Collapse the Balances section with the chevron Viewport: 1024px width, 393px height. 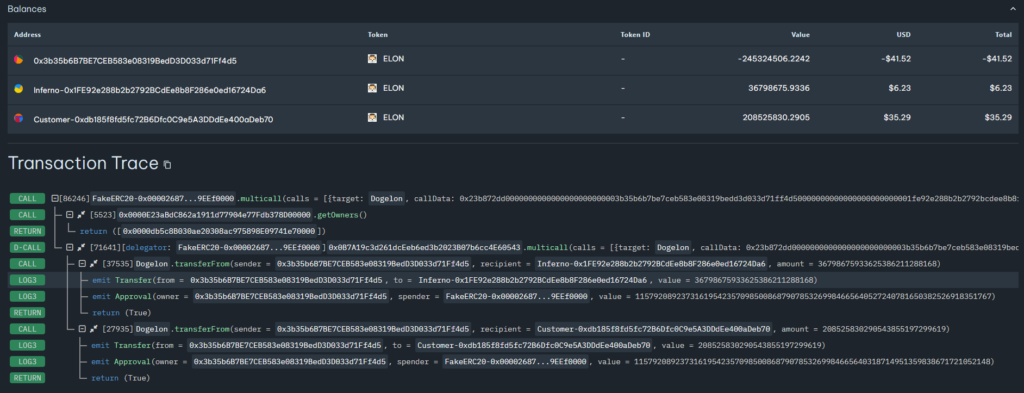click(1012, 9)
